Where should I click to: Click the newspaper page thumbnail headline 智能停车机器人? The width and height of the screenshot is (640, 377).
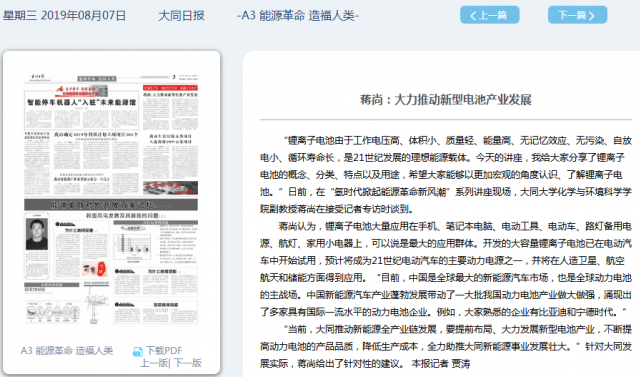click(82, 102)
